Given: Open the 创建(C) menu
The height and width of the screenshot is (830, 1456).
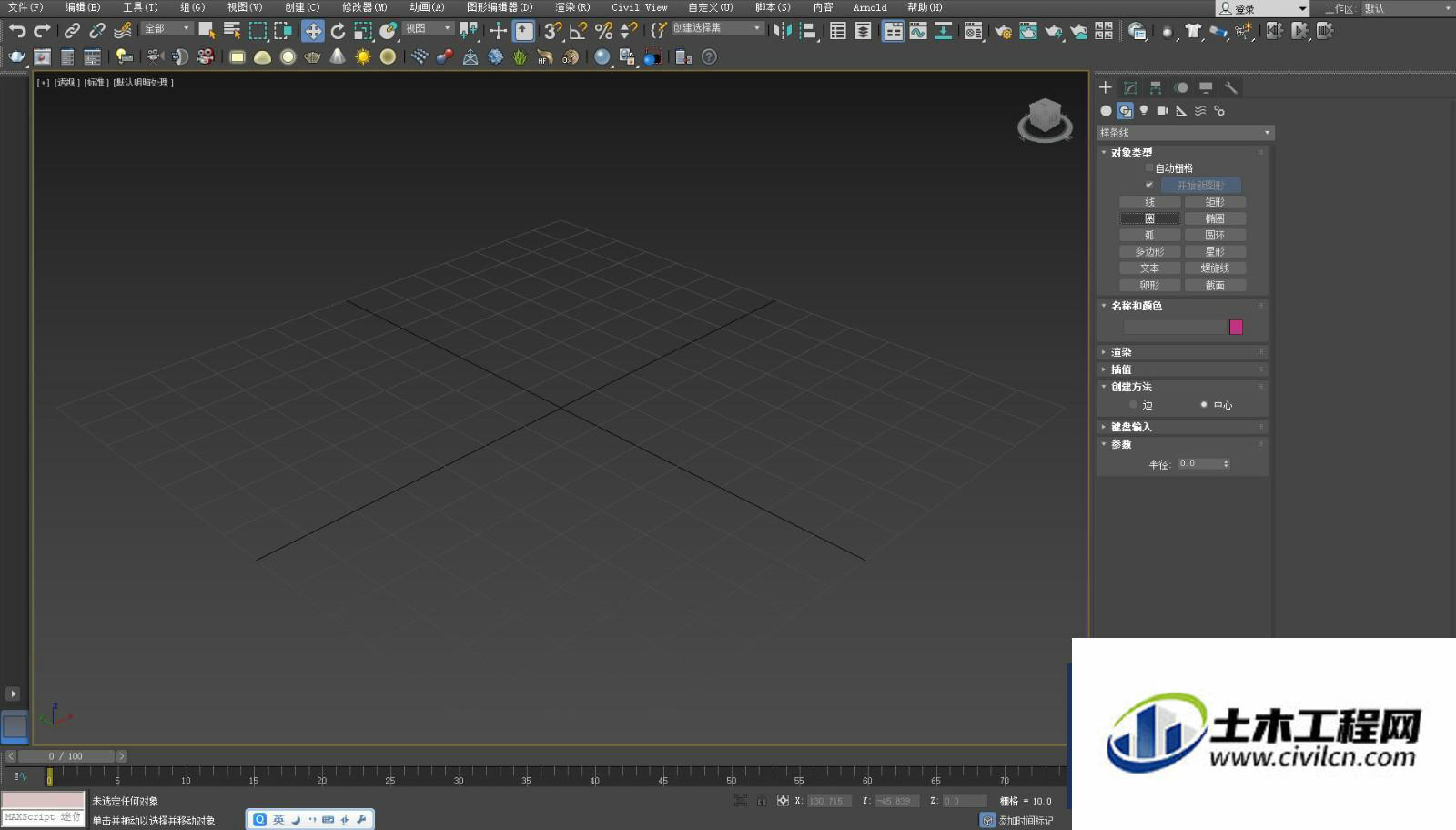Looking at the screenshot, I should click(302, 7).
